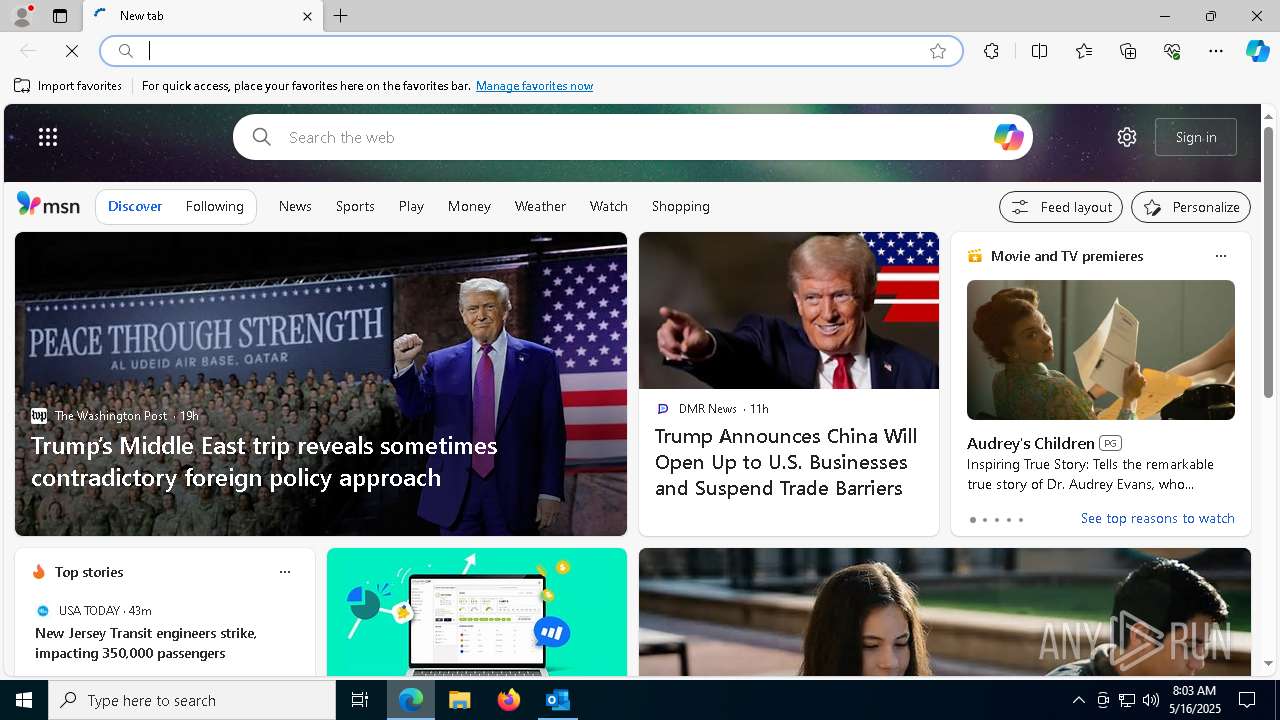Click Manage favorites now link
Image resolution: width=1280 pixels, height=720 pixels.
[x=534, y=86]
